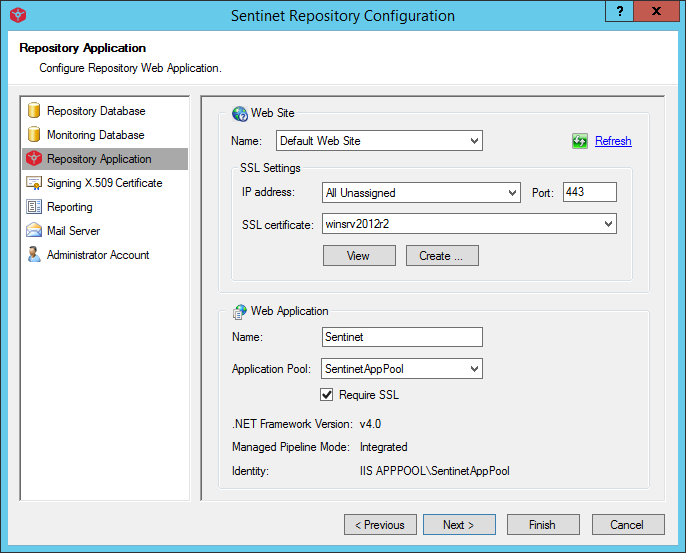Click the Repository Database cylinder icon
Viewport: 686px width, 553px height.
[34, 110]
